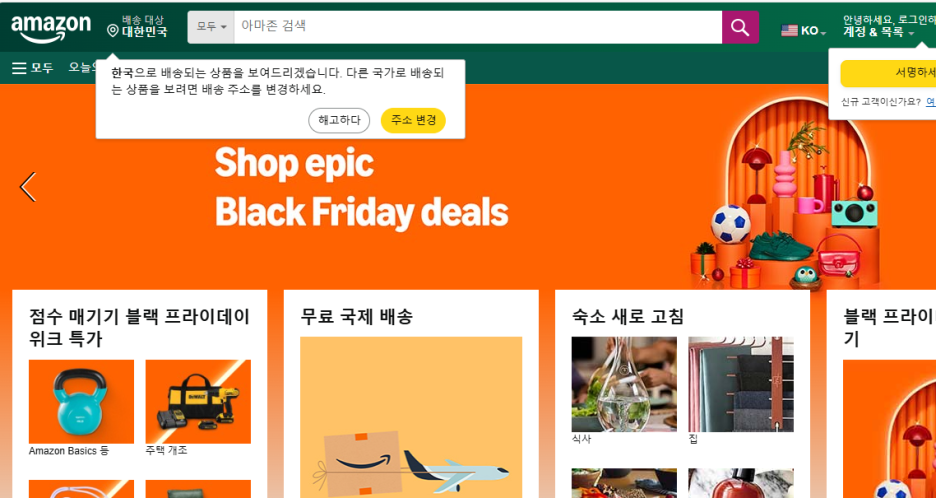
Task: Click the magnifying glass search button
Action: coord(740,27)
